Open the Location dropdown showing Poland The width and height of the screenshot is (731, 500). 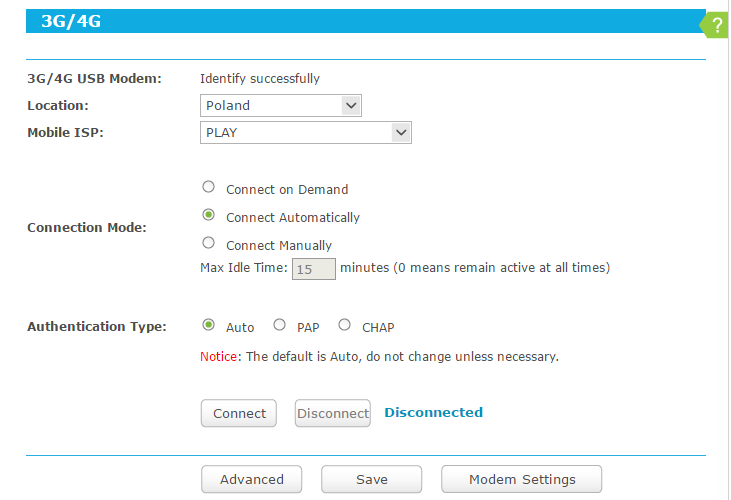point(281,105)
